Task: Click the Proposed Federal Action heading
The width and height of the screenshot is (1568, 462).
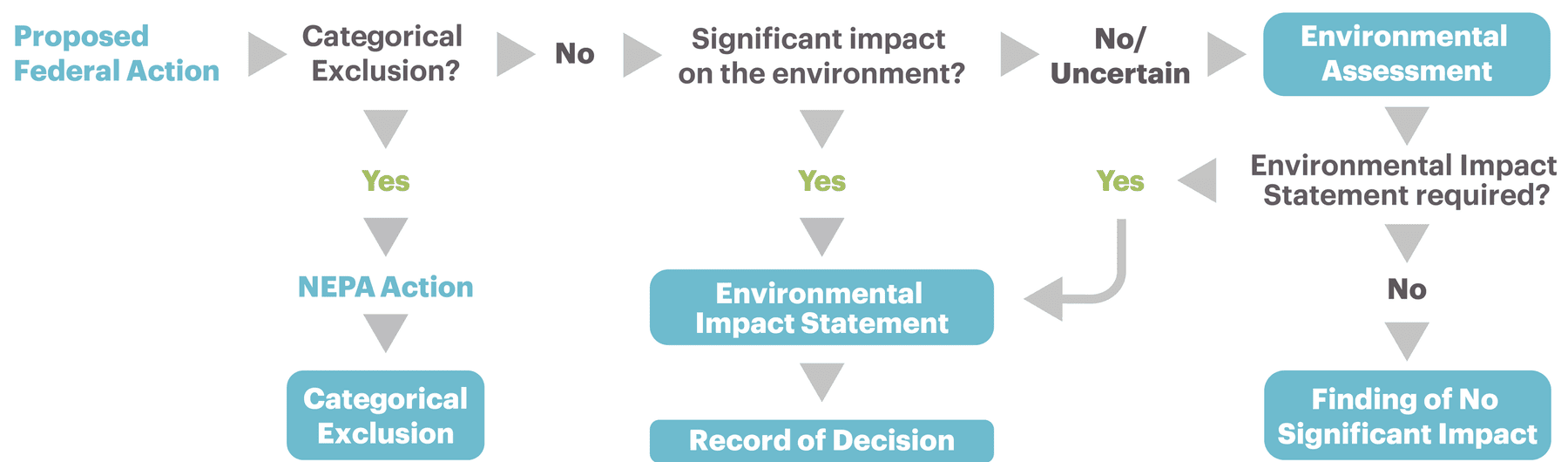Action: 116,53
